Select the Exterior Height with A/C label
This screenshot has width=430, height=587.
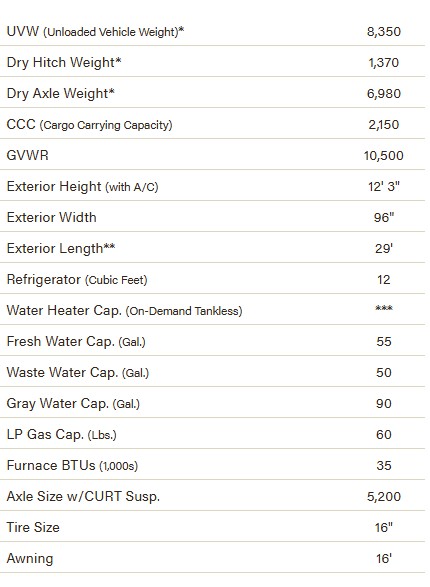tap(82, 186)
